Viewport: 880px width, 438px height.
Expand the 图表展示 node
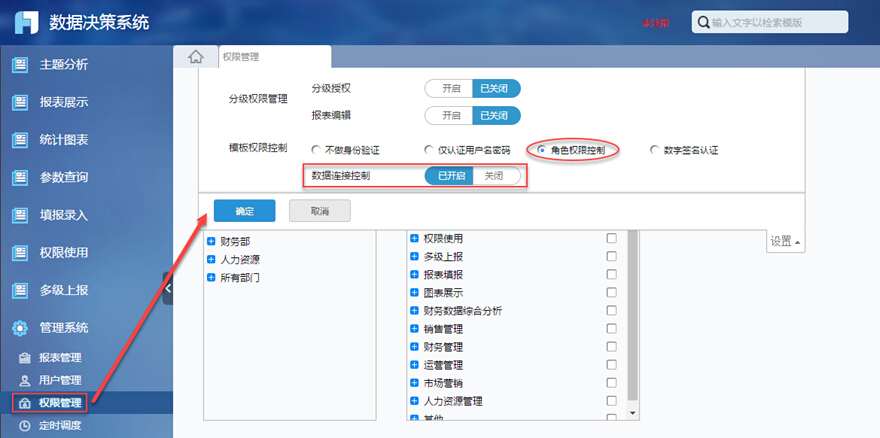(x=415, y=293)
